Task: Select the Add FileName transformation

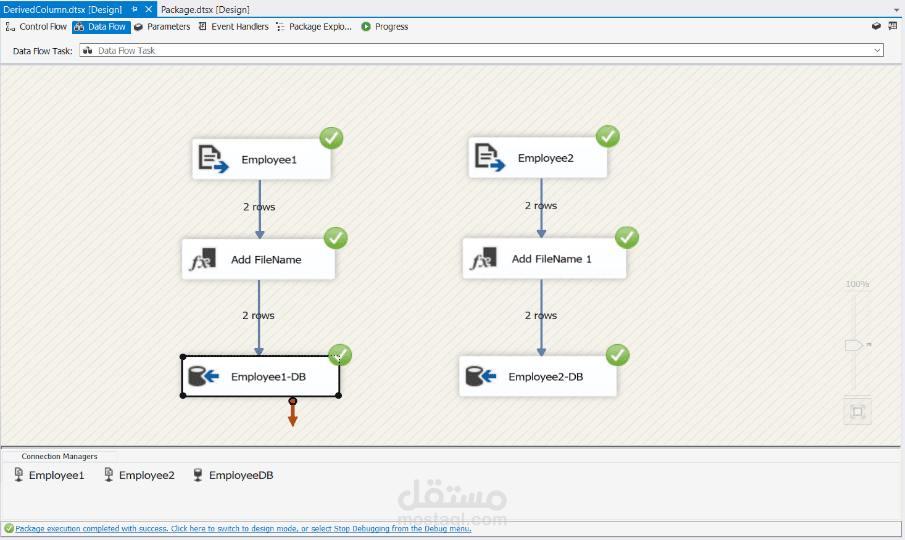Action: pos(259,259)
